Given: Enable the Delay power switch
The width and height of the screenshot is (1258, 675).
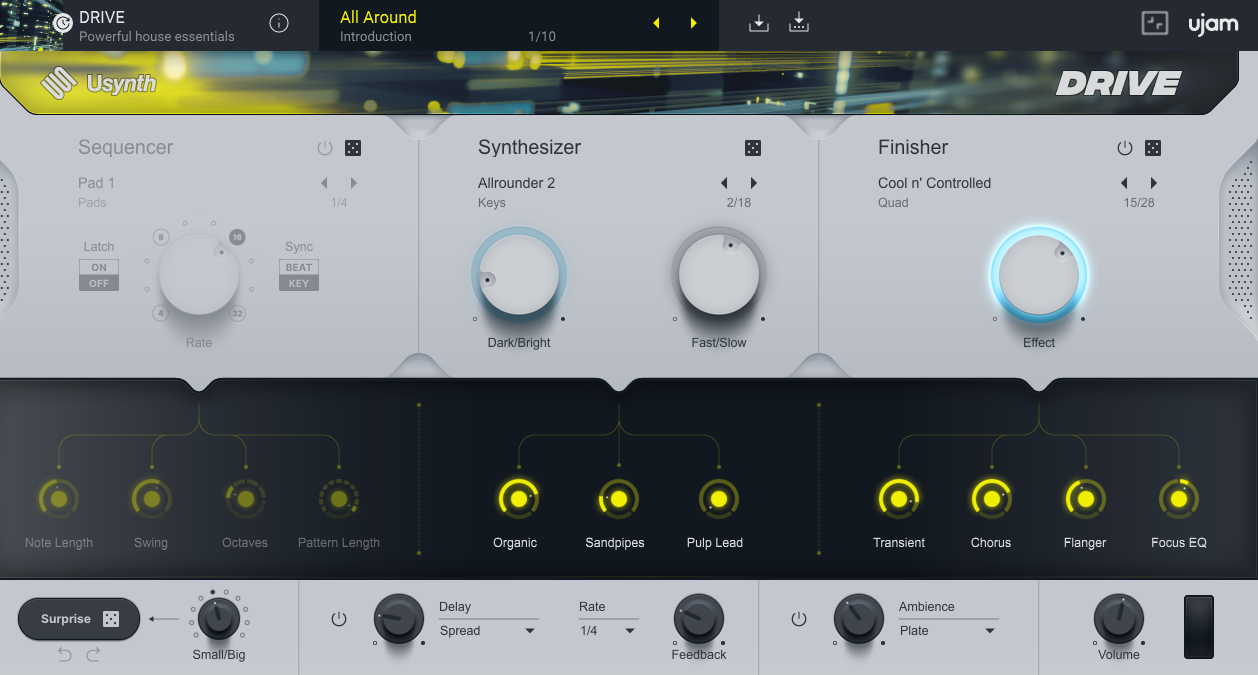Looking at the screenshot, I should (339, 620).
